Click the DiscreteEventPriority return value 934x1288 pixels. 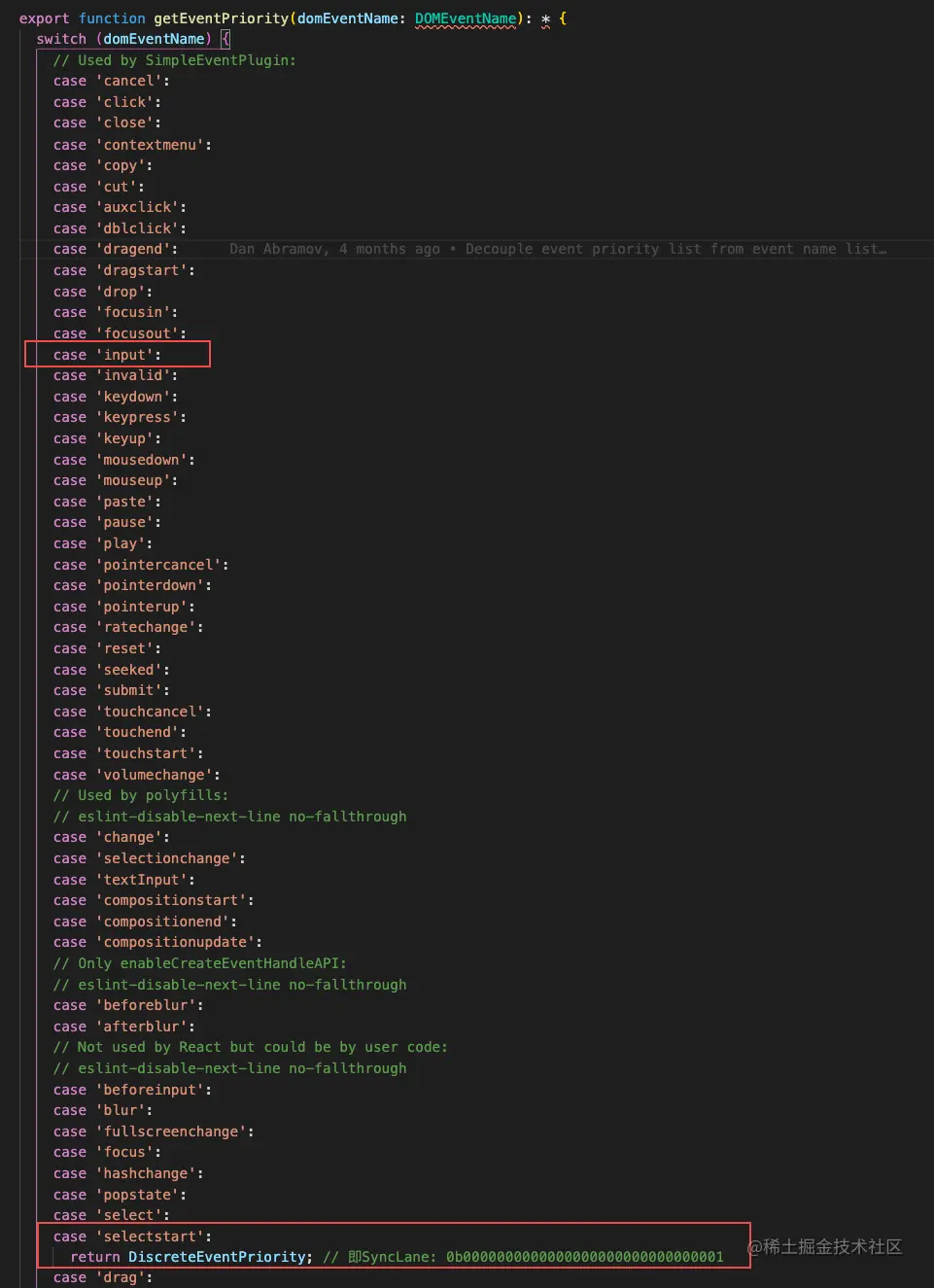[x=218, y=1257]
